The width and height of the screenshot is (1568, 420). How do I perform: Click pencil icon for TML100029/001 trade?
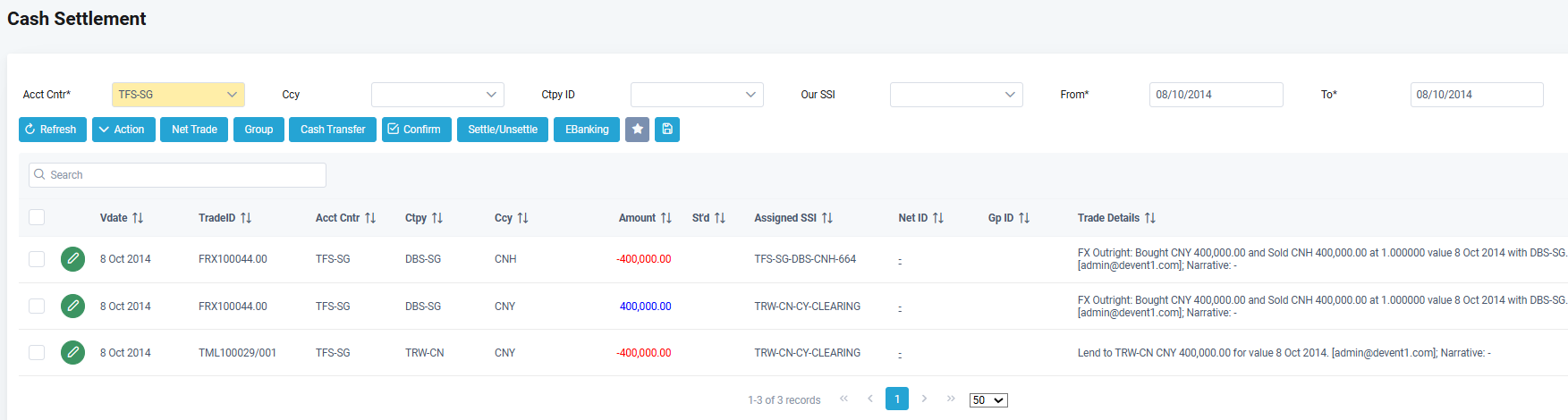point(72,353)
